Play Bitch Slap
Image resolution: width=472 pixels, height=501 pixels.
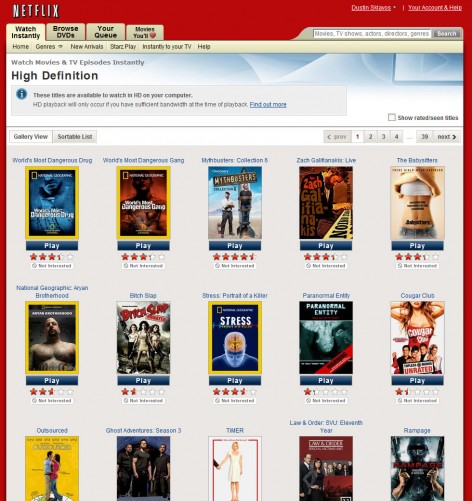point(143,381)
